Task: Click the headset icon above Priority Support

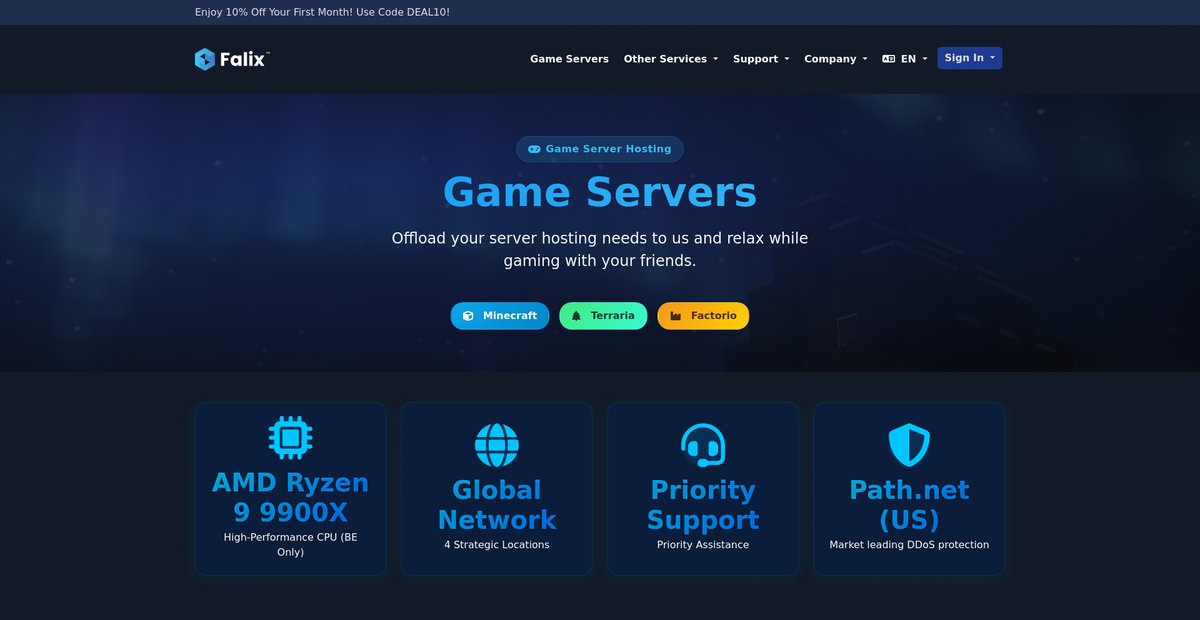Action: [x=703, y=445]
